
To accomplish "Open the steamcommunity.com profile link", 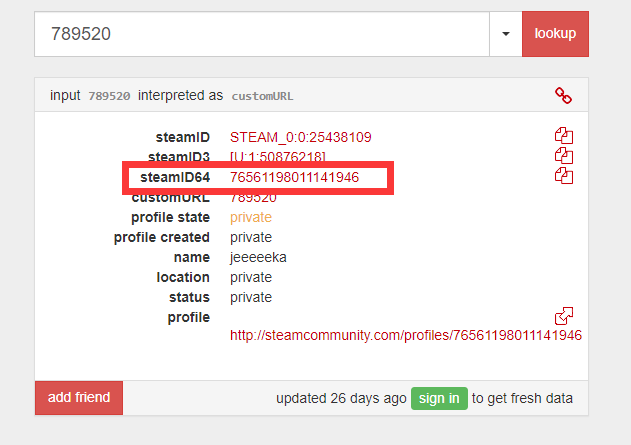I will (x=406, y=335).
